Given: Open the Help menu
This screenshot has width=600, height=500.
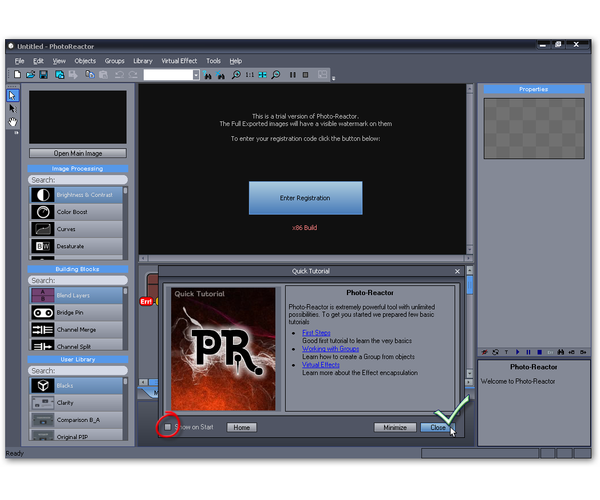Looking at the screenshot, I should (236, 61).
